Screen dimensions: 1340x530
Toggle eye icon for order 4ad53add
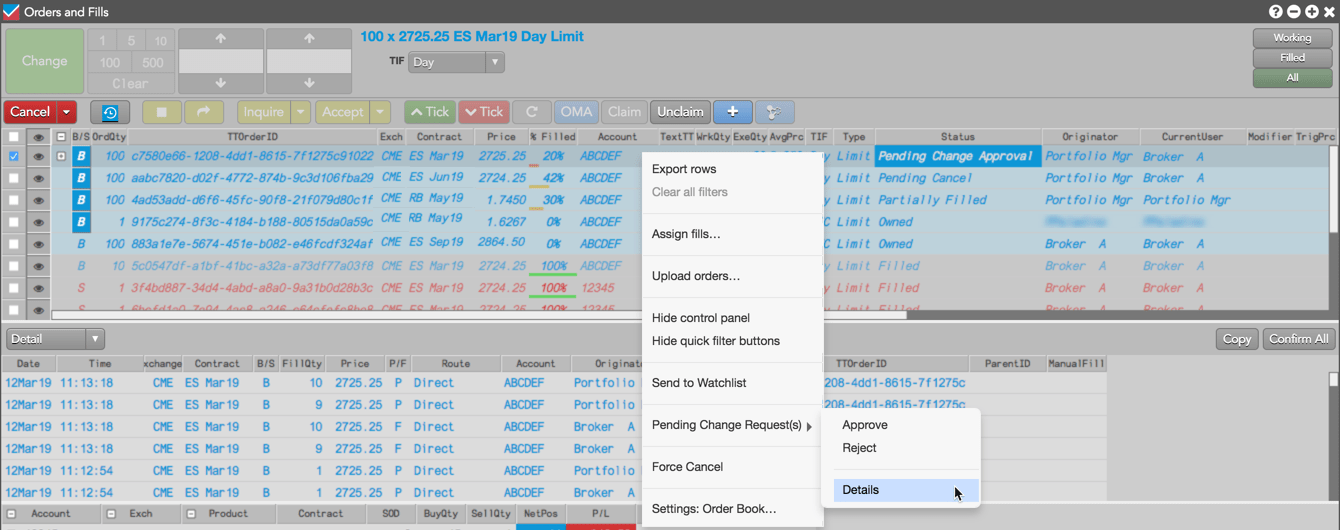[x=38, y=200]
